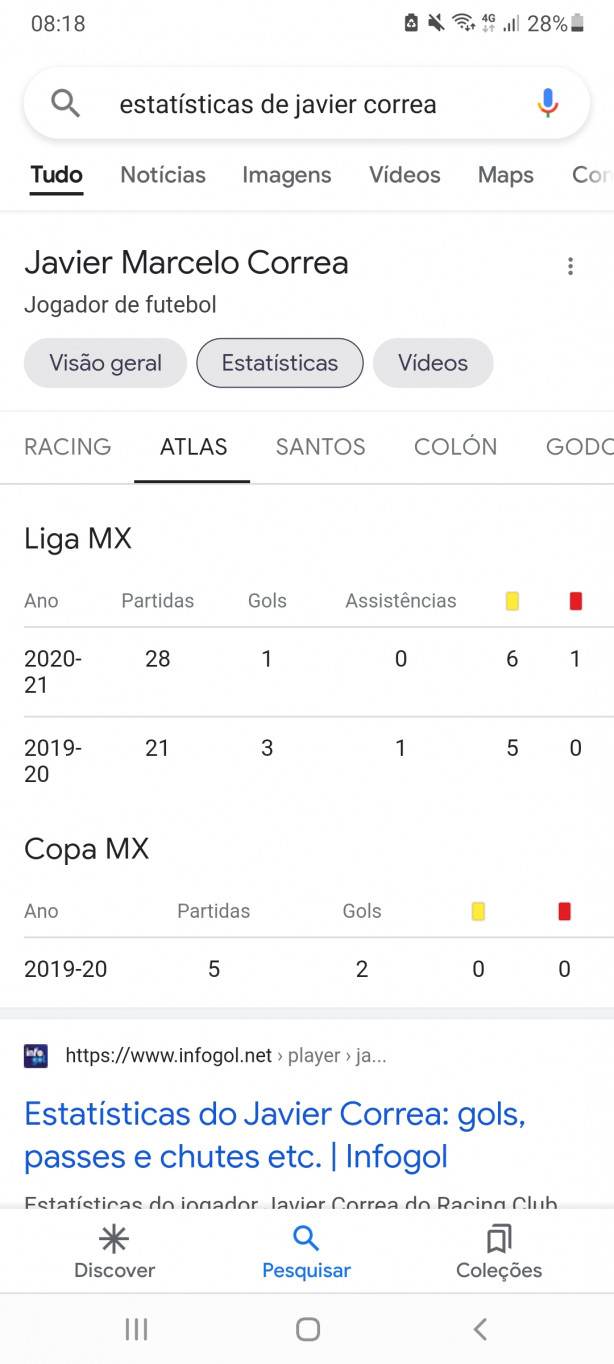Tap the Android back navigation arrow

pos(480,1329)
